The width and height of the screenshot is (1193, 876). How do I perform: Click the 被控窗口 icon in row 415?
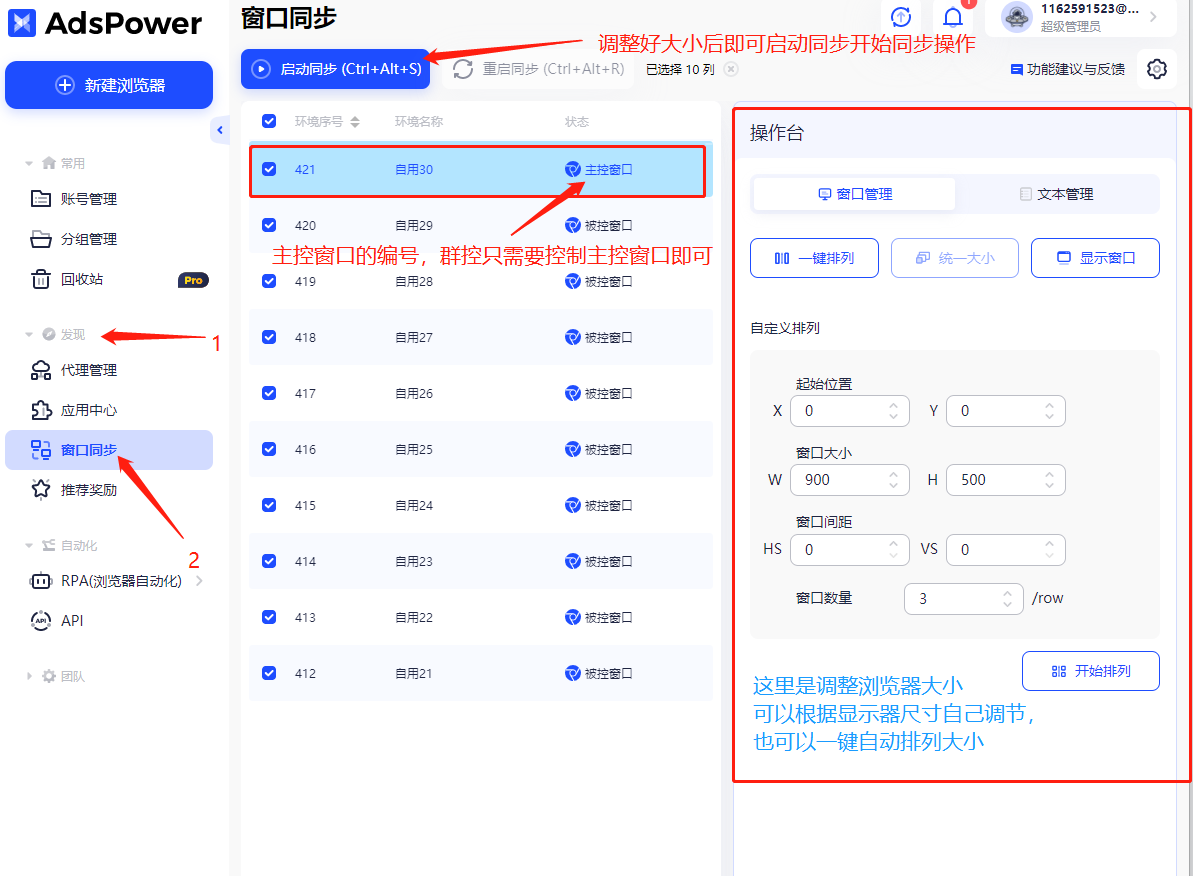(x=573, y=505)
